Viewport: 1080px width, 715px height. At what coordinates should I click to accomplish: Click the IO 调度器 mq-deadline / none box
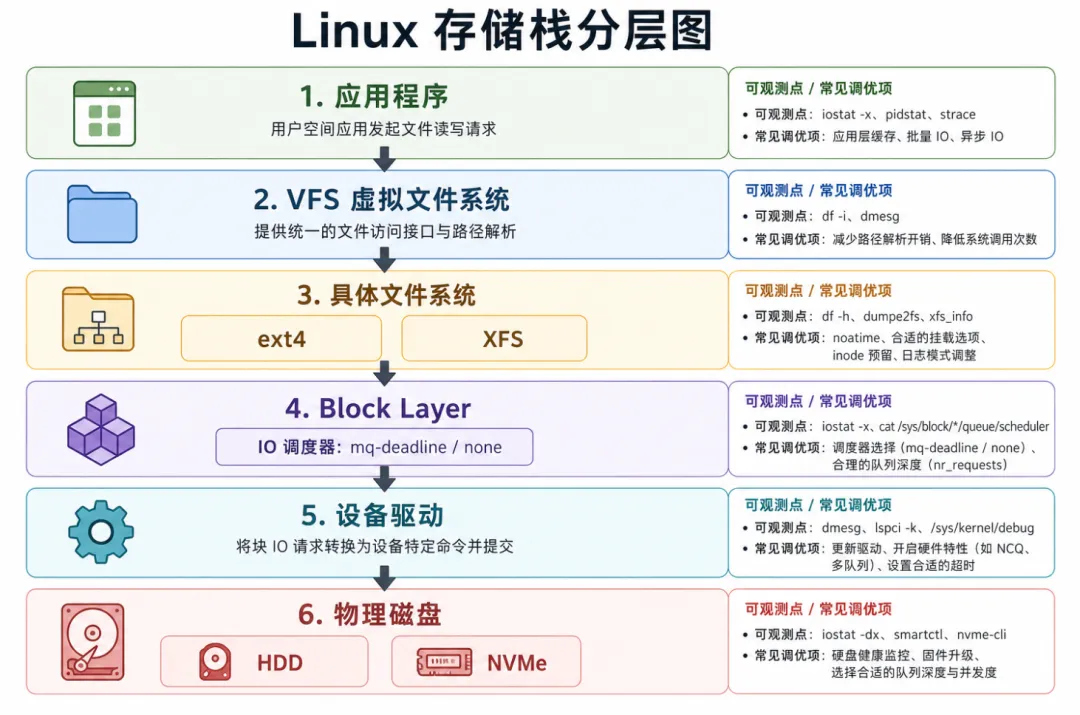pos(374,447)
